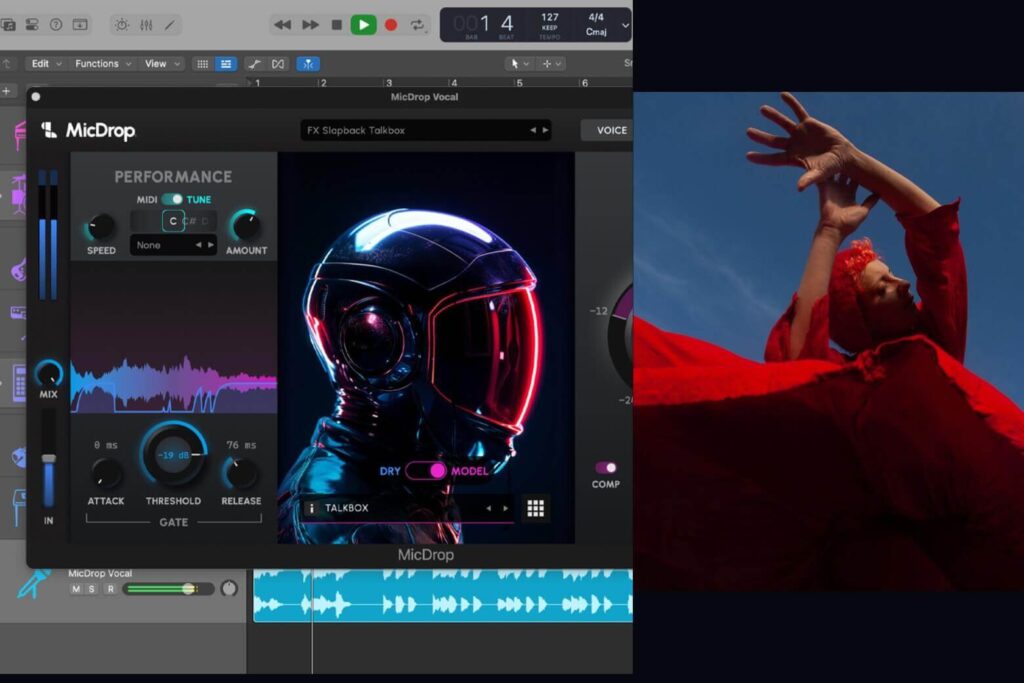Click the TALKBOX info icon
This screenshot has height=683, width=1024.
(312, 508)
